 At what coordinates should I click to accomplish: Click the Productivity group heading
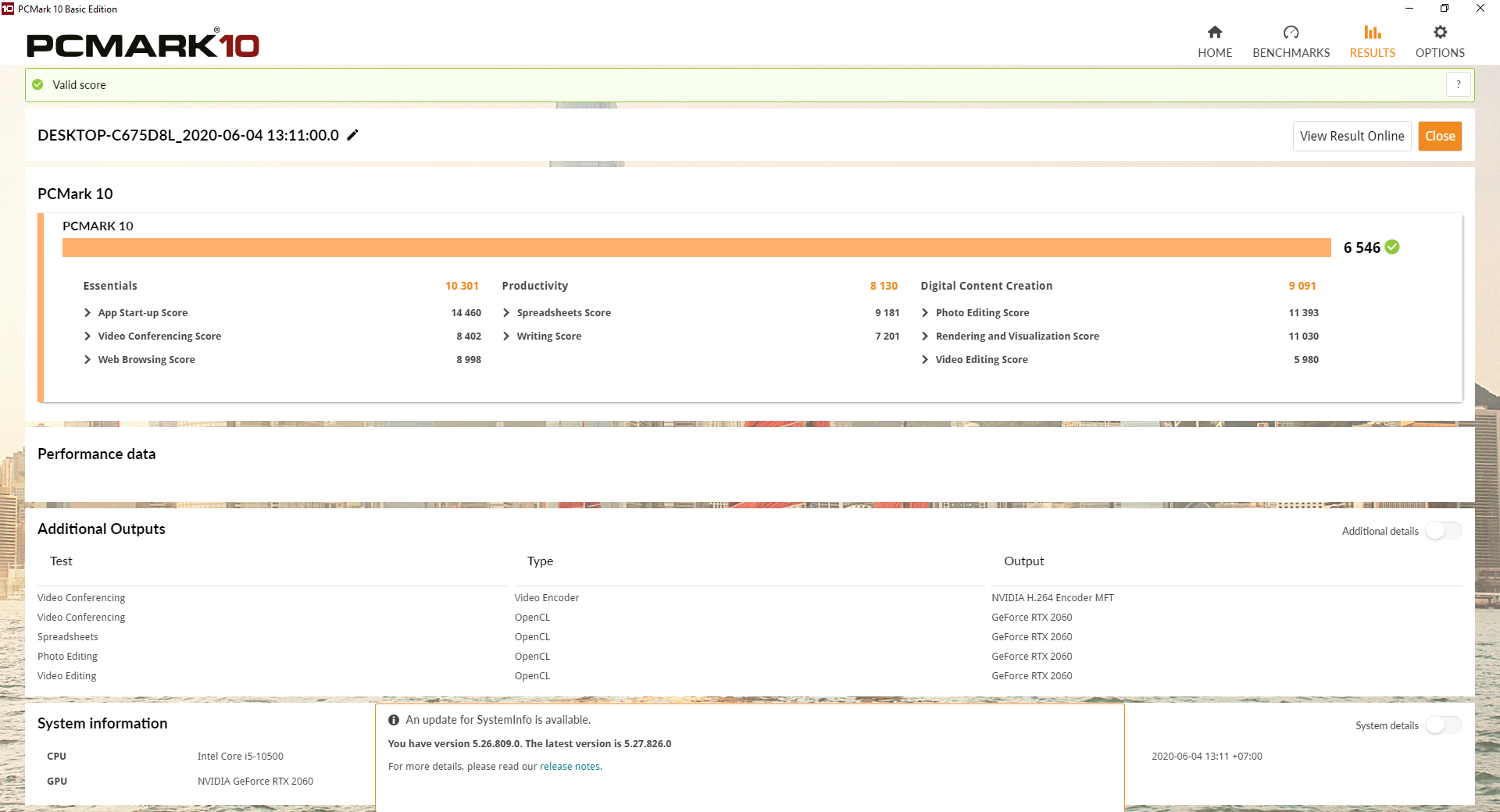click(535, 286)
